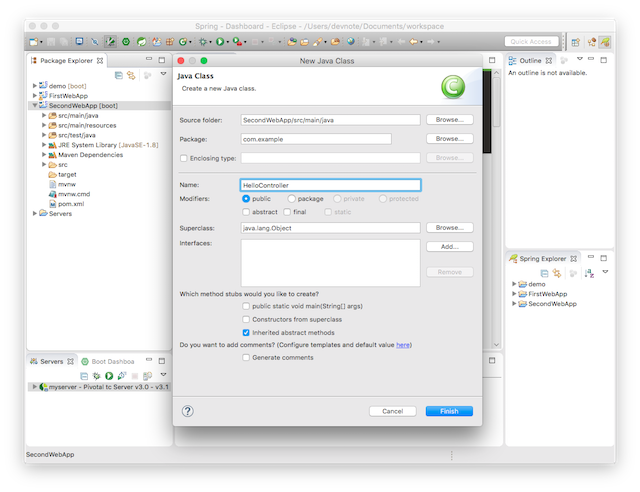
Task: Select the Spring perspective leaf icon at top right
Action: (x=605, y=42)
